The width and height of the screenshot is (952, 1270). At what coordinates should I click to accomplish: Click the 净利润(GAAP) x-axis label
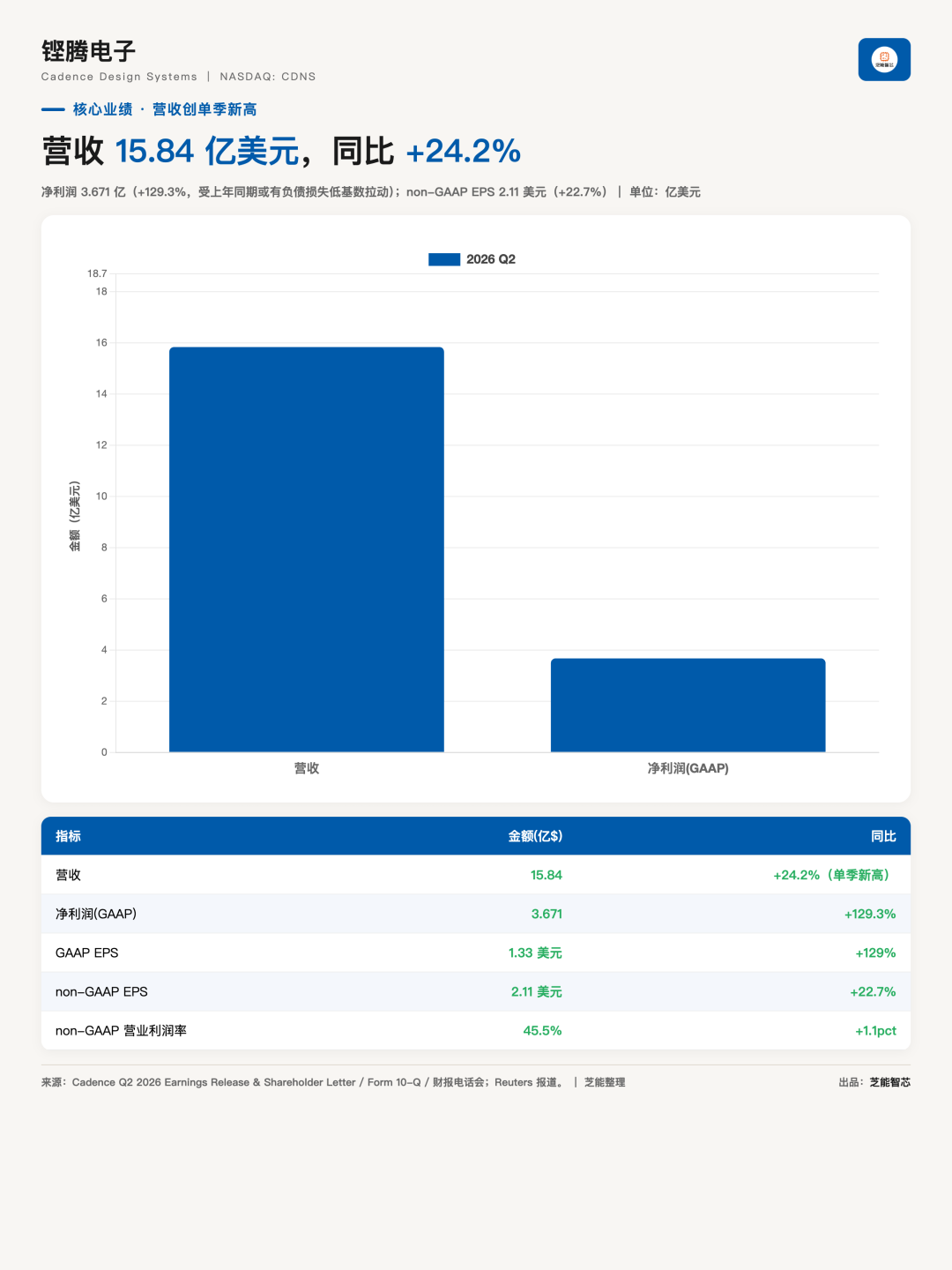688,768
